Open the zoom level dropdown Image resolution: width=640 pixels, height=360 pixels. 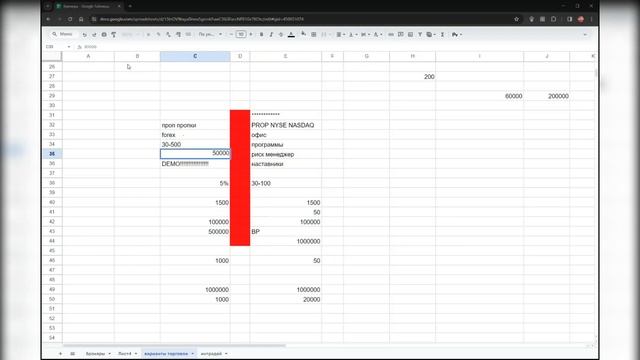pos(131,35)
